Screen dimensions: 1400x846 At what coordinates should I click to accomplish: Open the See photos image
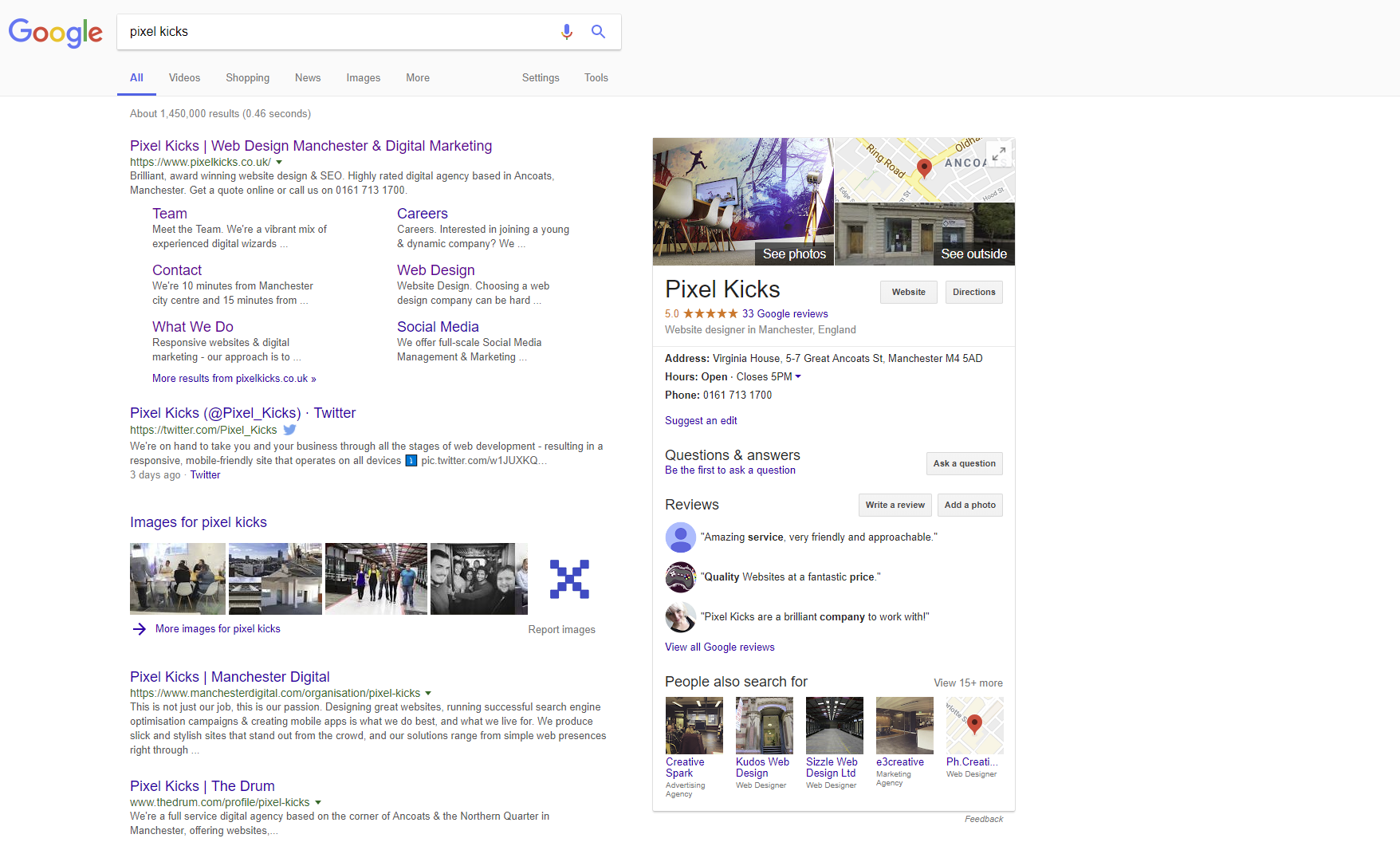click(743, 202)
